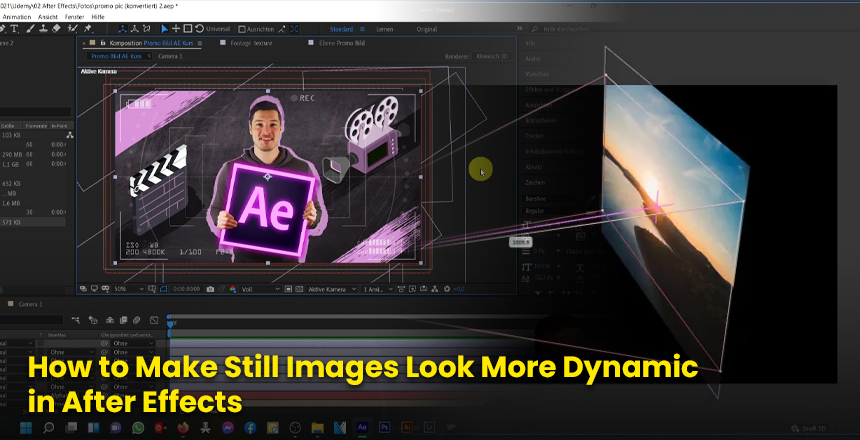Open the Banshee font family dropdown
This screenshot has width=860, height=440.
pos(551,199)
